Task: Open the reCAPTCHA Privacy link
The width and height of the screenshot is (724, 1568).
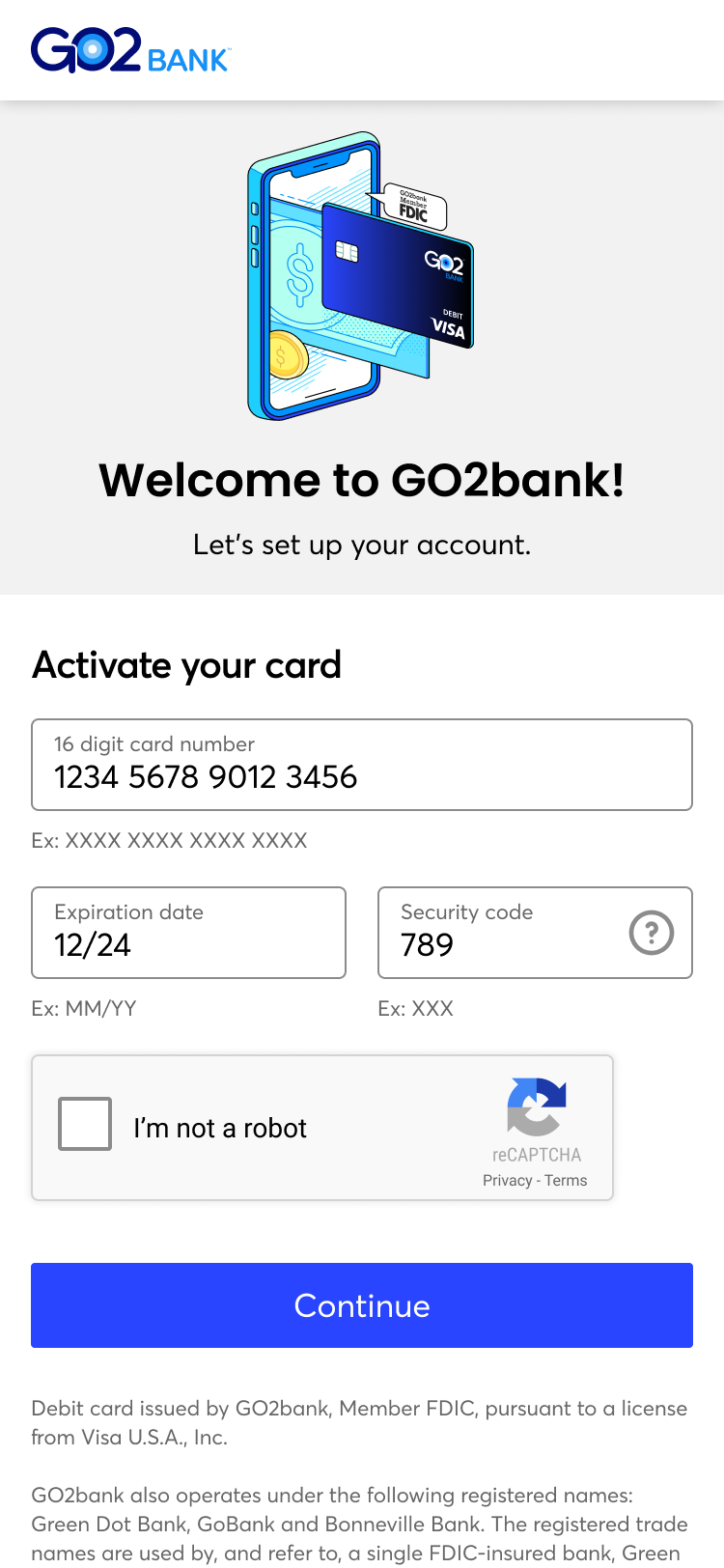Action: coord(507,1180)
